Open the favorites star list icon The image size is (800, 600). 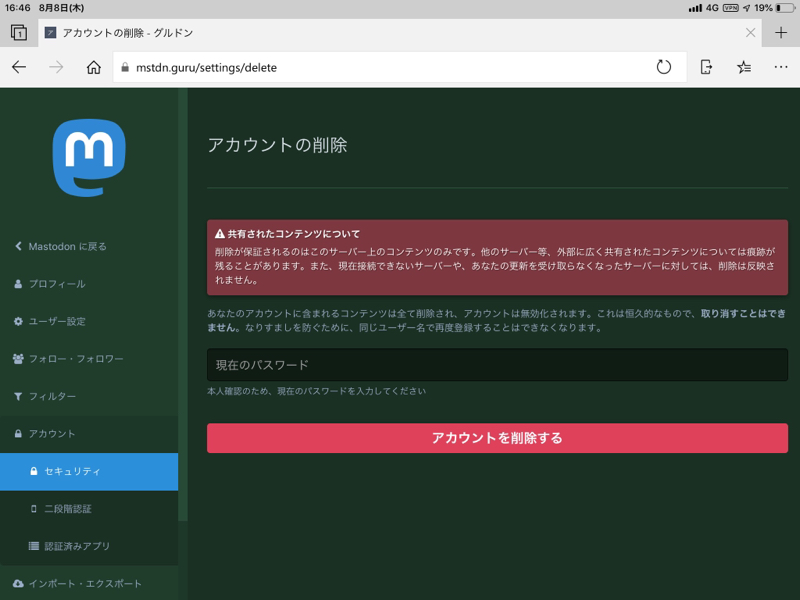(x=744, y=67)
